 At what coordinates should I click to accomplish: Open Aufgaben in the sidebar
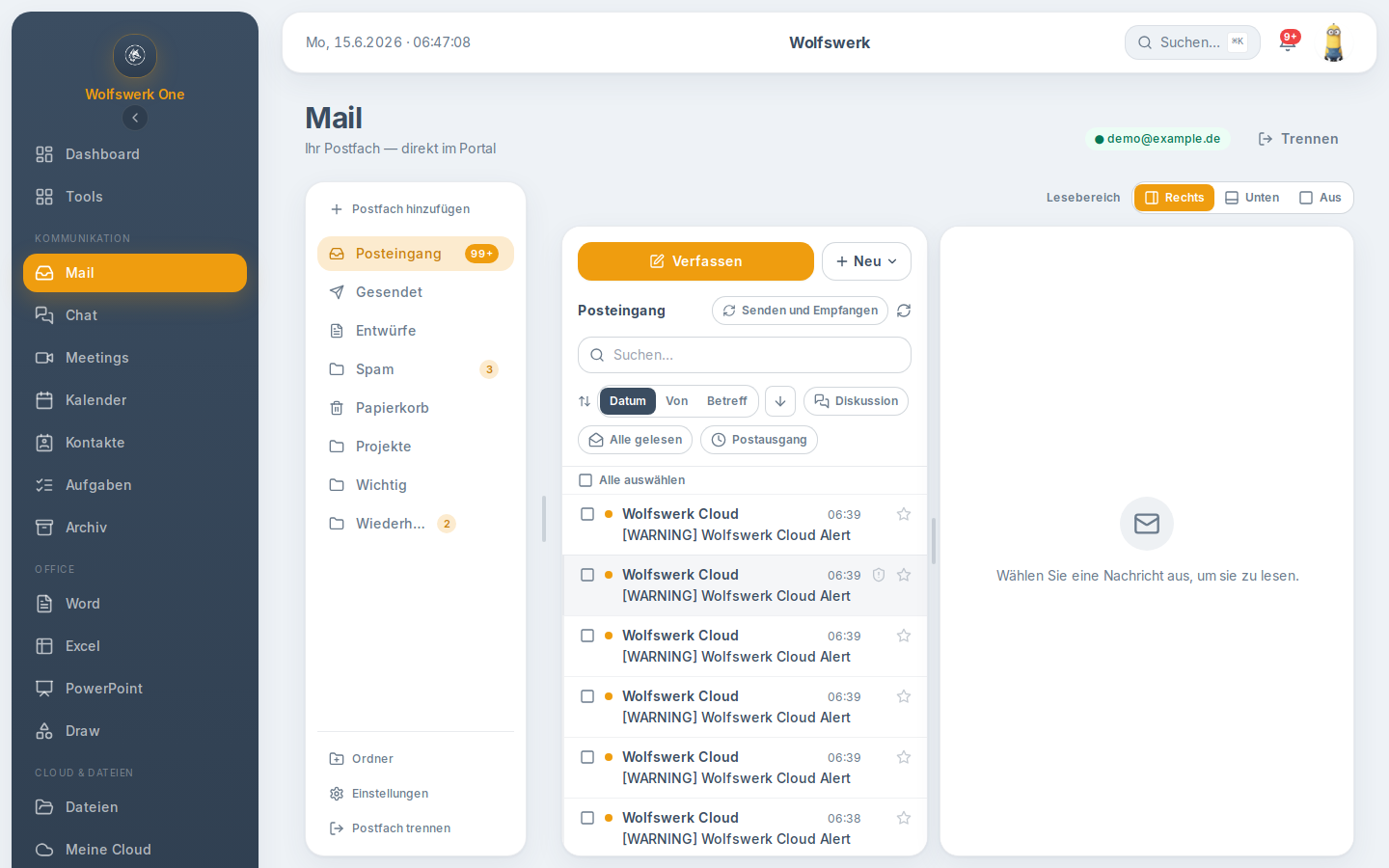[x=135, y=485]
